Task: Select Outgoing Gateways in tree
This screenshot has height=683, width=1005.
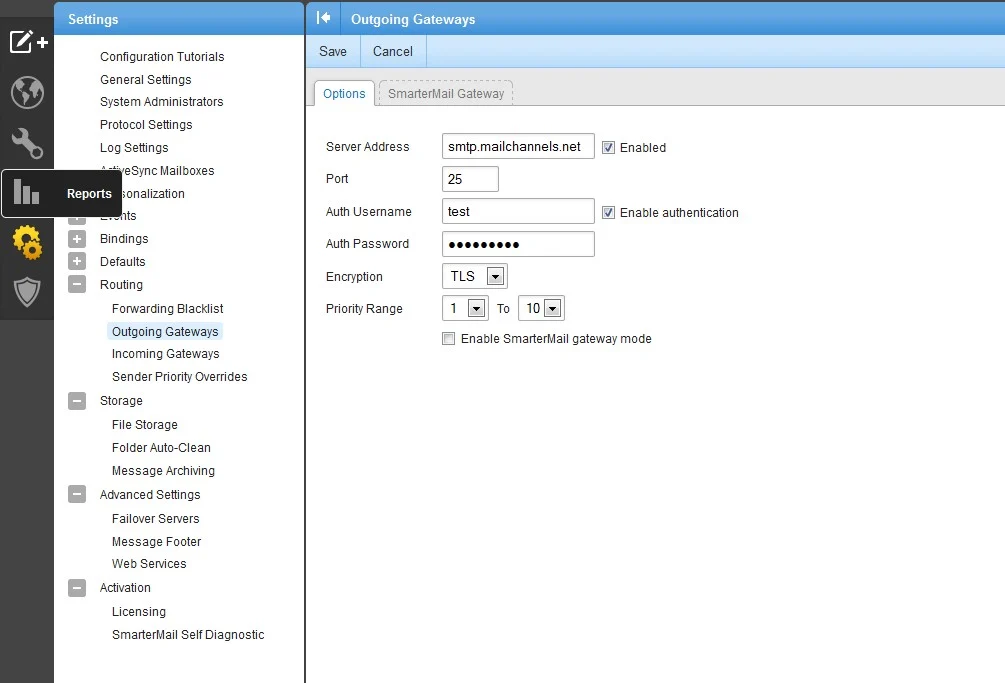Action: (x=165, y=331)
